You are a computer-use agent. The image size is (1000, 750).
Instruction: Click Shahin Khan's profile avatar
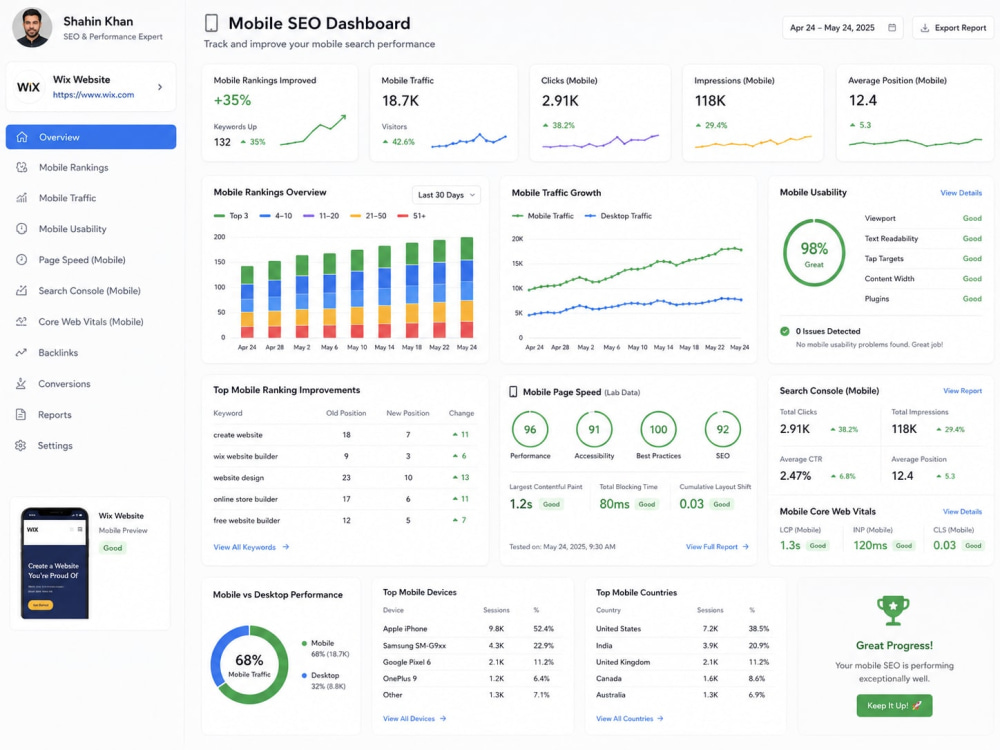32,27
